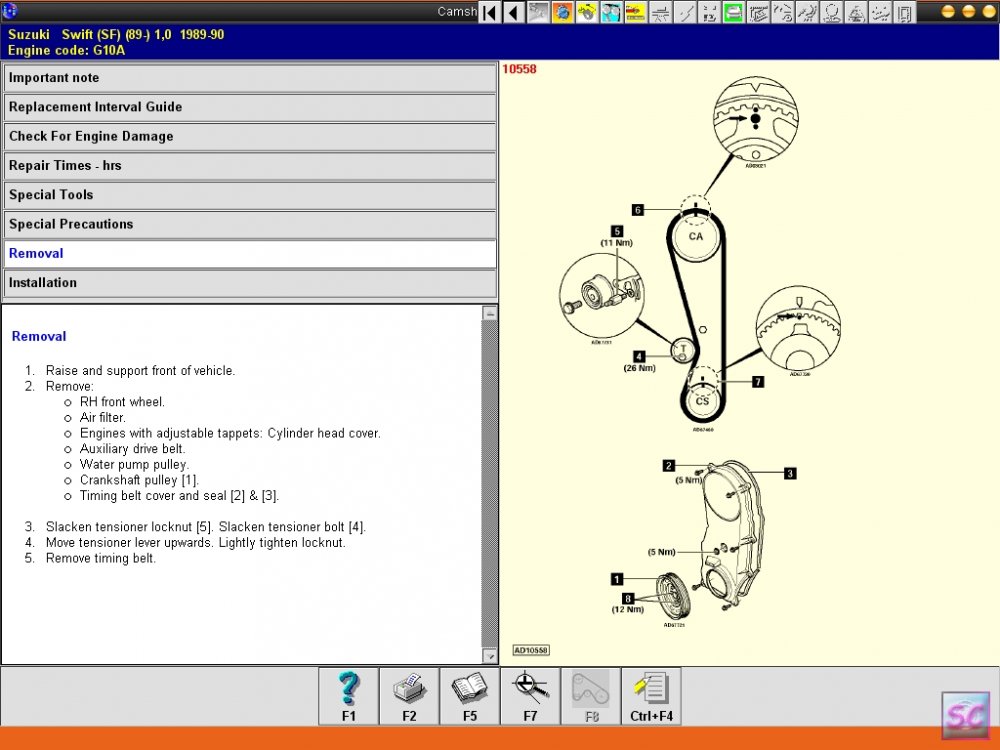The width and height of the screenshot is (1000, 750).
Task: Print the page using the F2 printer button
Action: (x=409, y=696)
